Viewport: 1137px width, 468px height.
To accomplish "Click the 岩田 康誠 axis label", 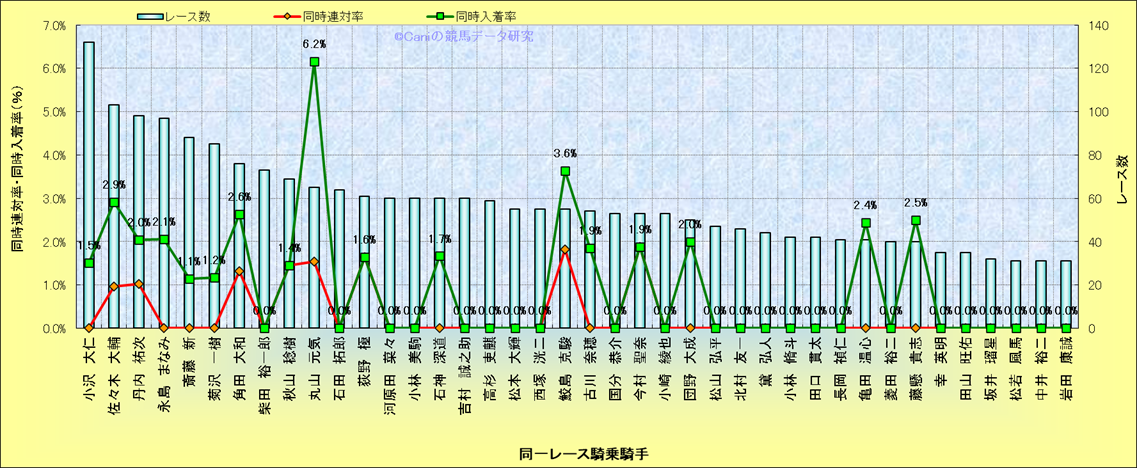I will point(1066,375).
